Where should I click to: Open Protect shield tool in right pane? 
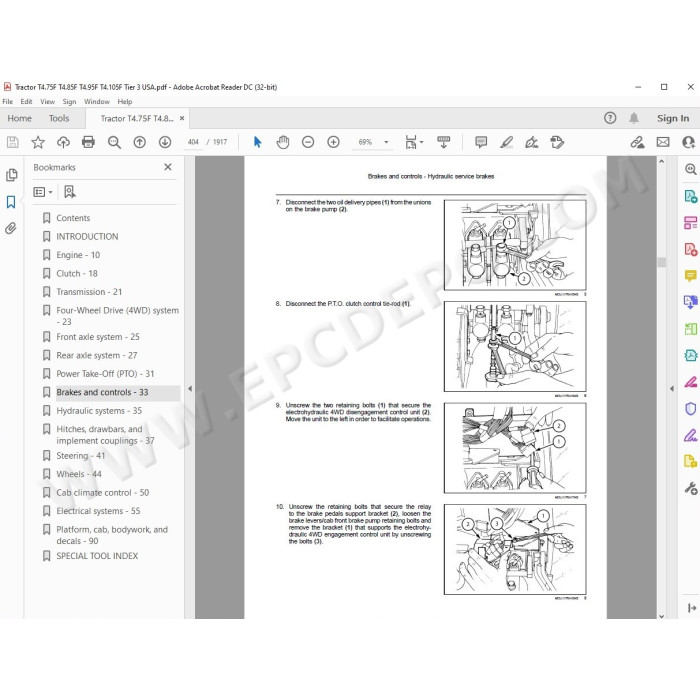coord(691,408)
